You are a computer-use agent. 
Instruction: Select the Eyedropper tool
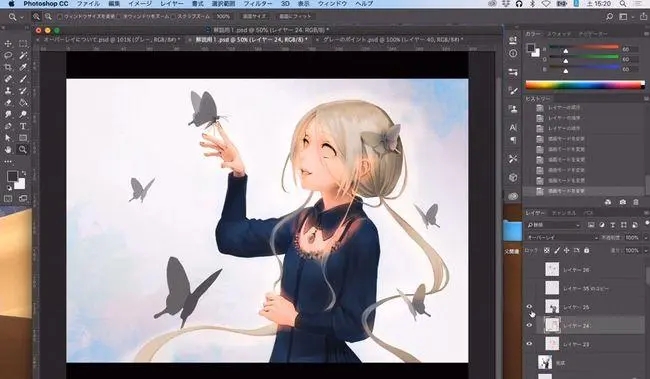[23, 67]
